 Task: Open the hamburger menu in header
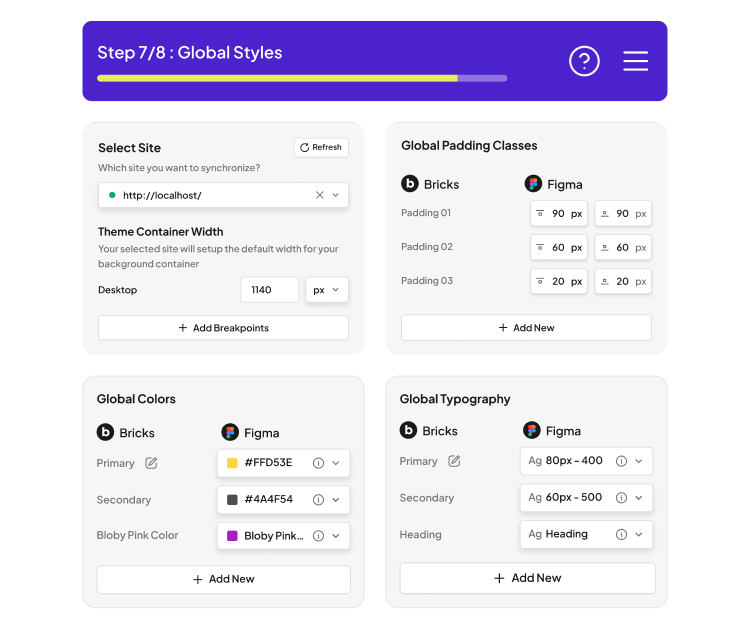pos(636,61)
